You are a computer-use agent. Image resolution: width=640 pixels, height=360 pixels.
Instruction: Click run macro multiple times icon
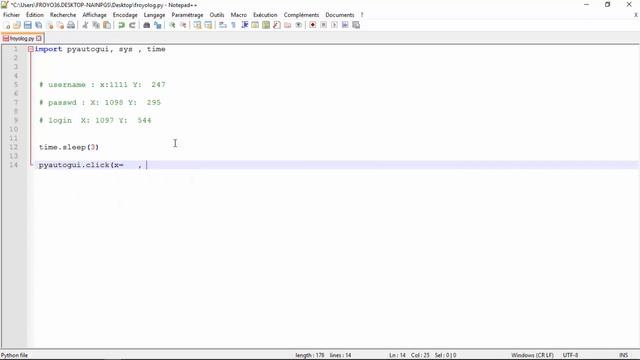tap(345, 25)
